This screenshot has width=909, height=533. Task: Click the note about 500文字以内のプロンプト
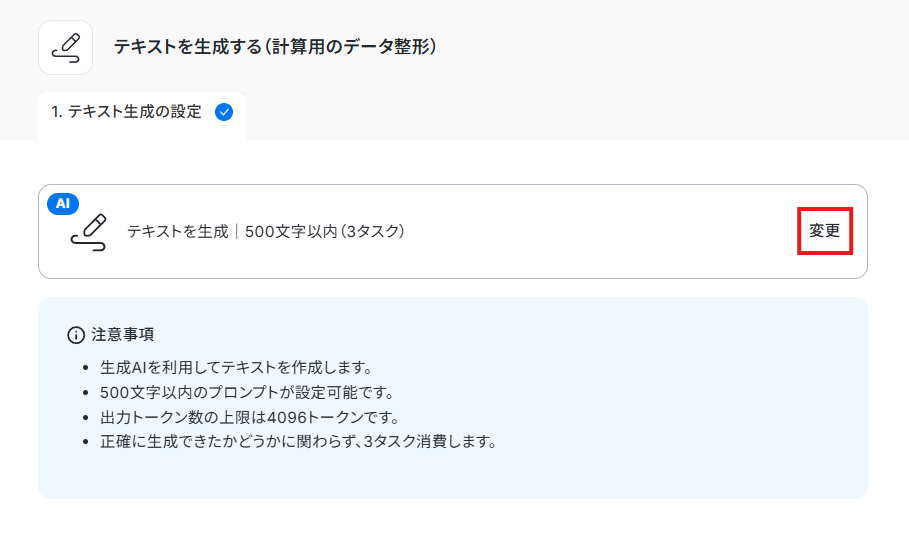[x=247, y=393]
